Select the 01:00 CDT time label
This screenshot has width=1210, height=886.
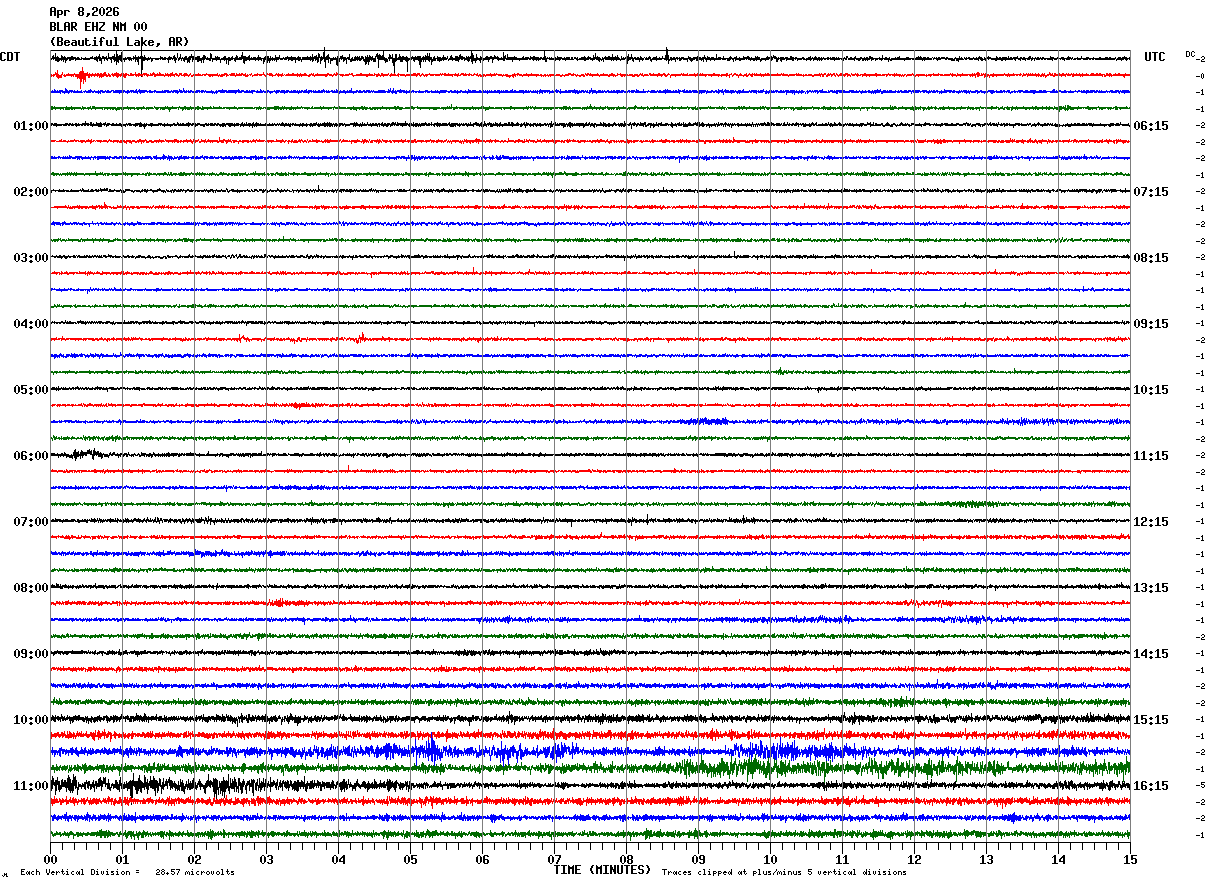coord(31,126)
